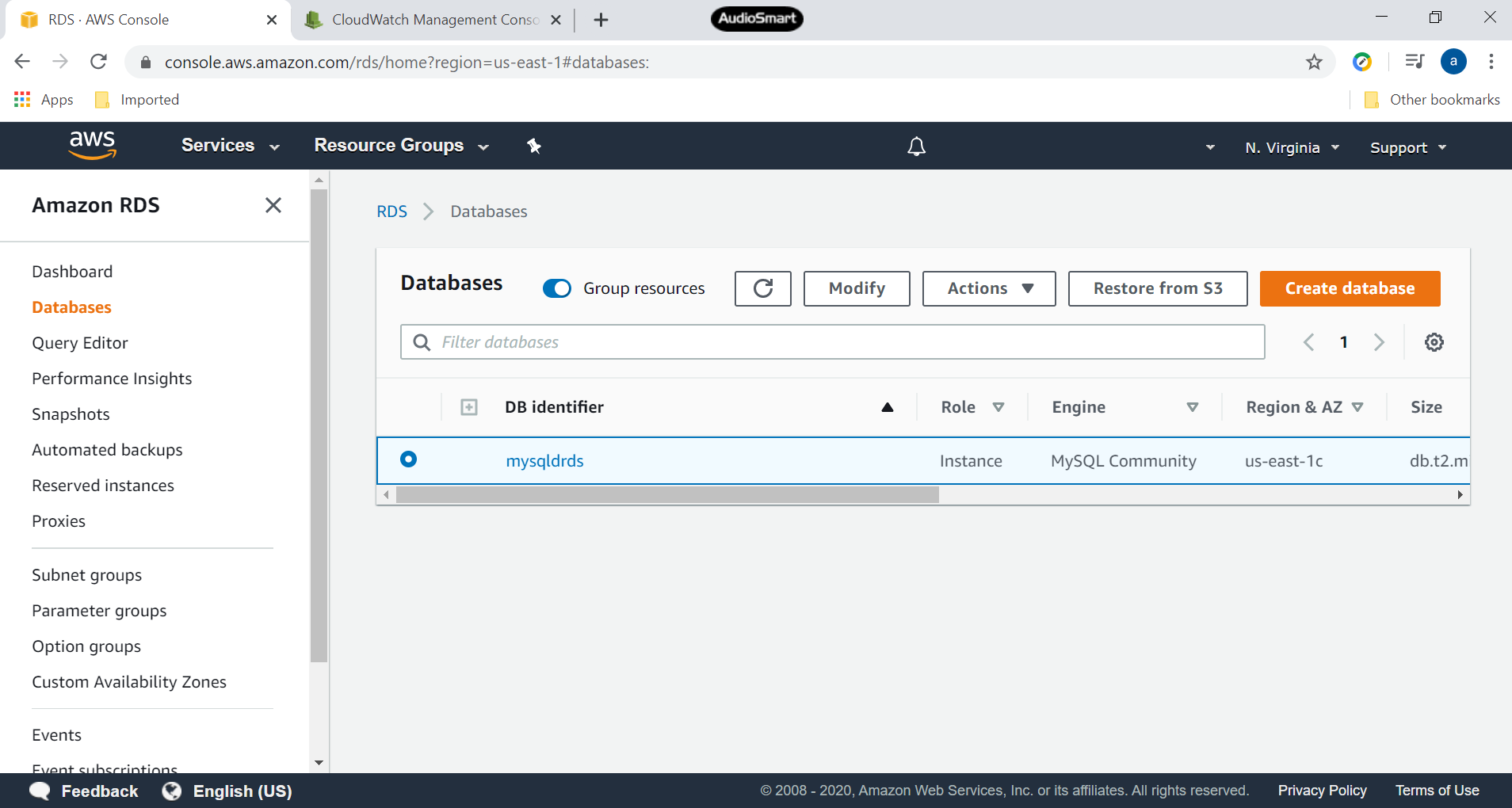Open the Actions dropdown
The image size is (1512, 808).
click(989, 288)
